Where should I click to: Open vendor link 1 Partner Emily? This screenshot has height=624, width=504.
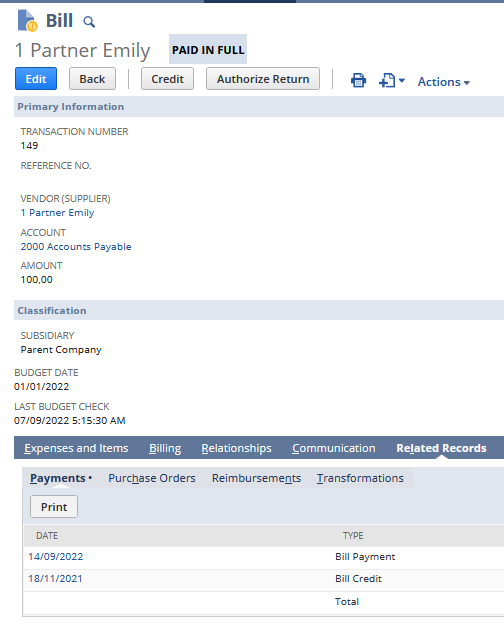(57, 213)
